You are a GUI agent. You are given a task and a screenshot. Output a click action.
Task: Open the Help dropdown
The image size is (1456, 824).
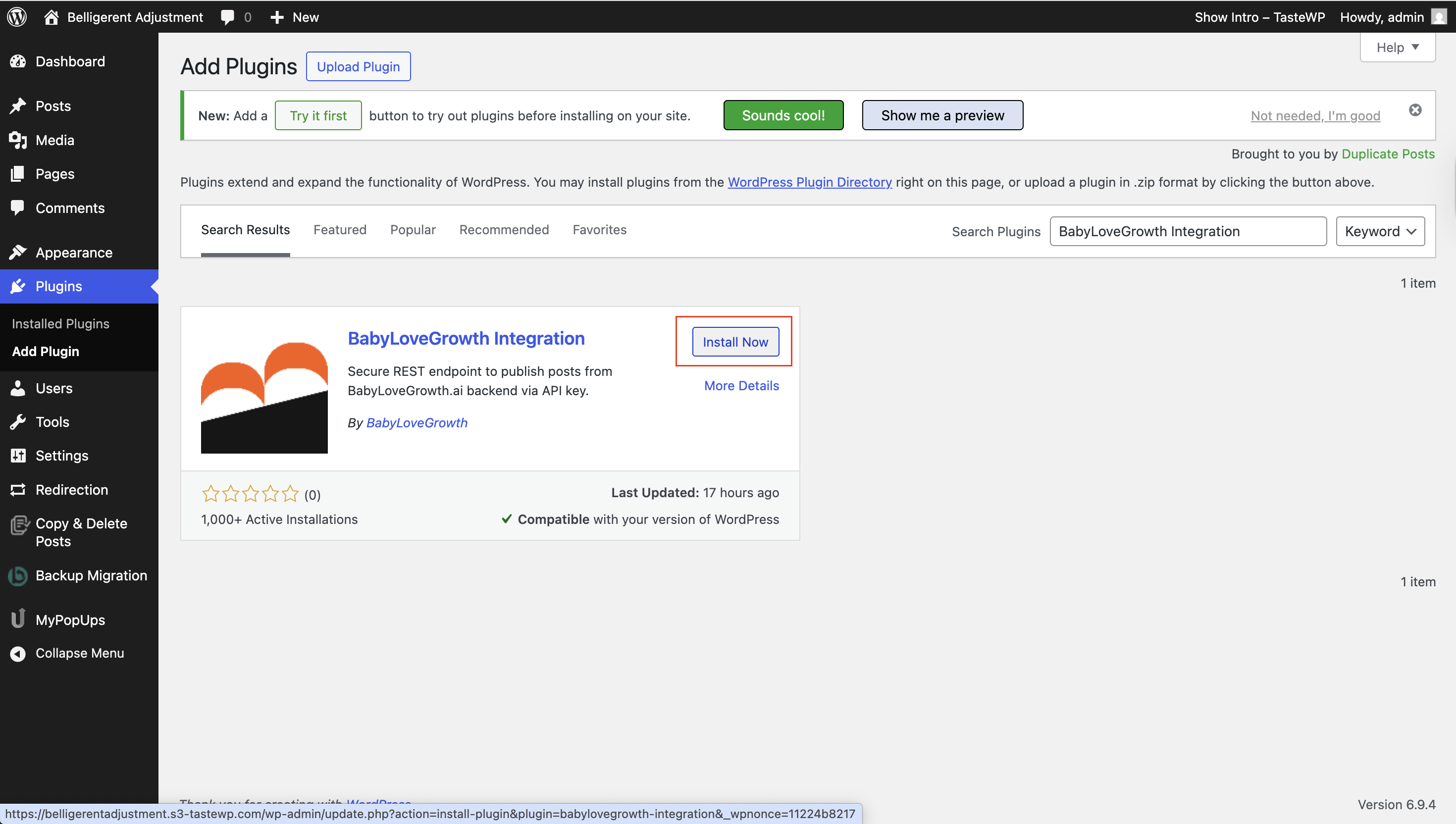click(1397, 48)
